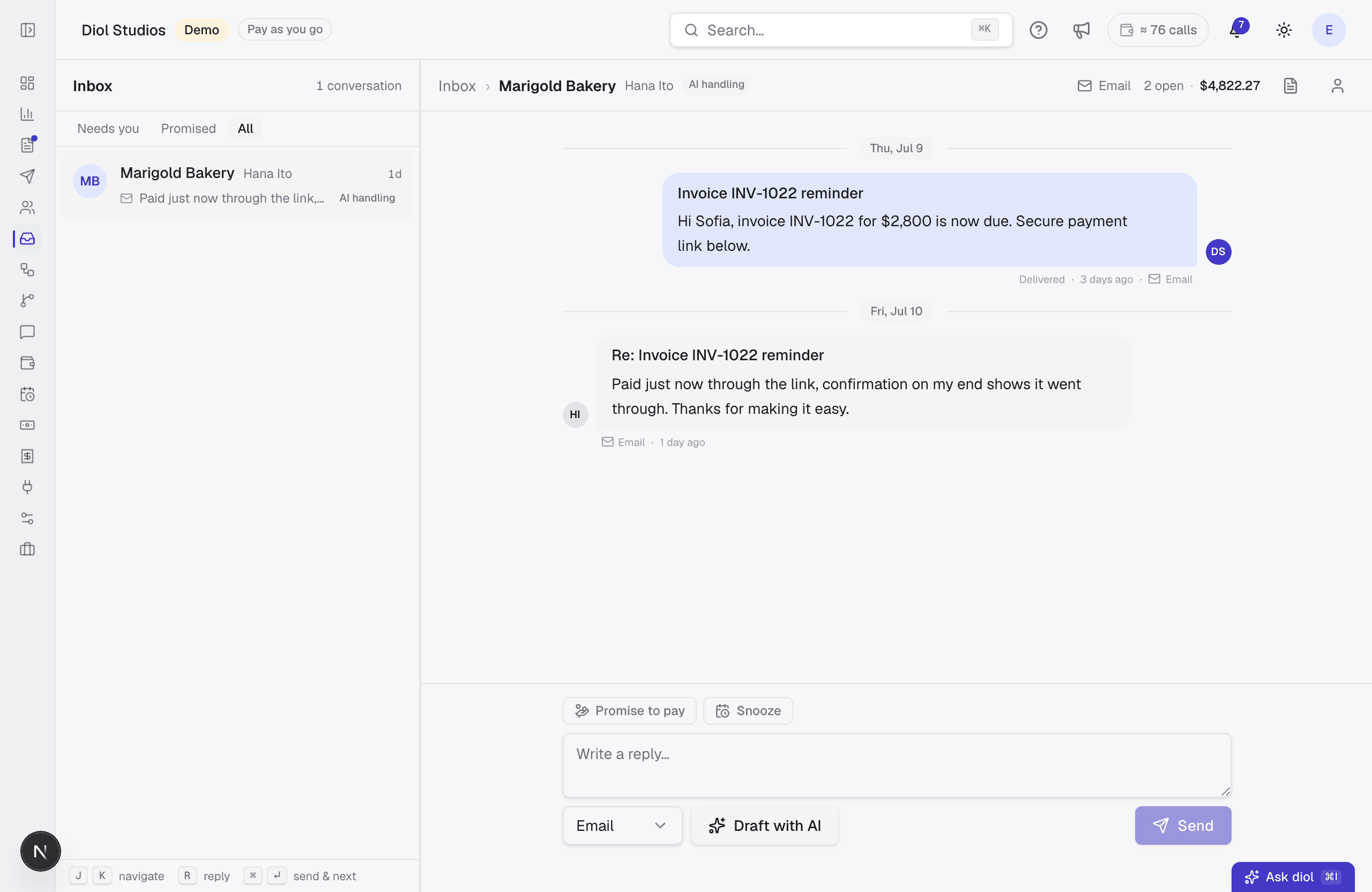
Task: Open the bar chart analytics icon
Action: [x=27, y=114]
